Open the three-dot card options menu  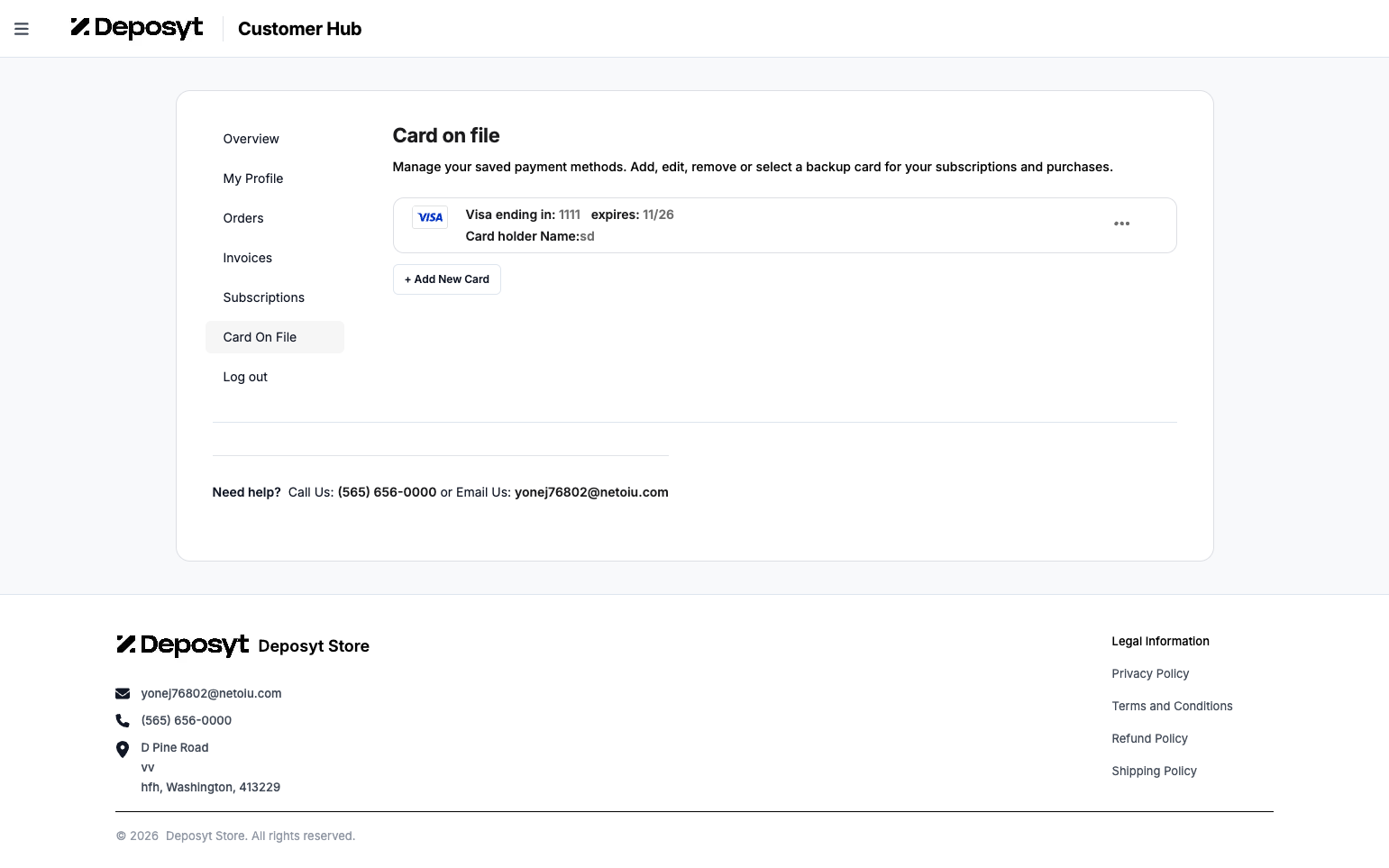[x=1121, y=224]
